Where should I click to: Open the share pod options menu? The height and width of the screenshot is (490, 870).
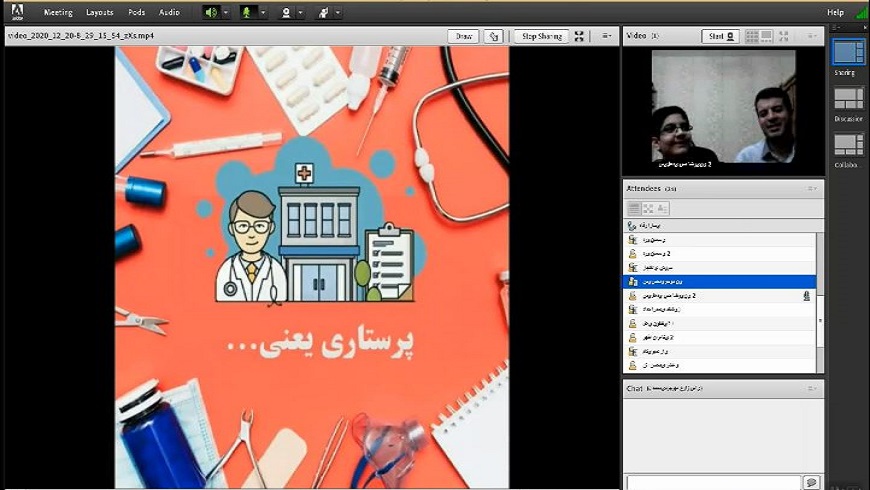[607, 36]
